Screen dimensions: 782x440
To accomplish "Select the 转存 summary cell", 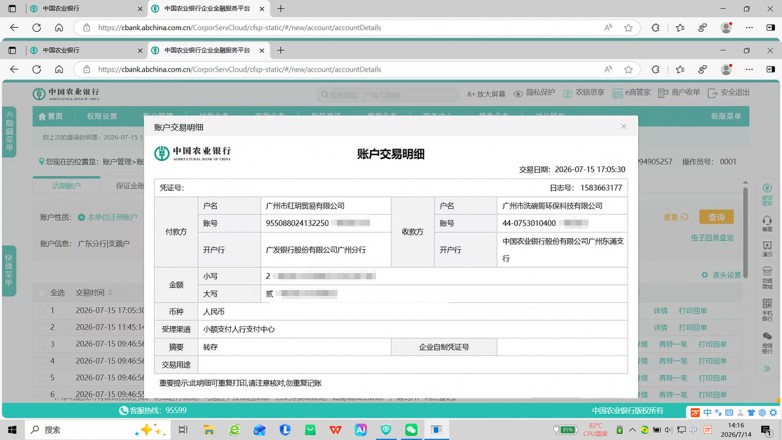I will point(210,347).
